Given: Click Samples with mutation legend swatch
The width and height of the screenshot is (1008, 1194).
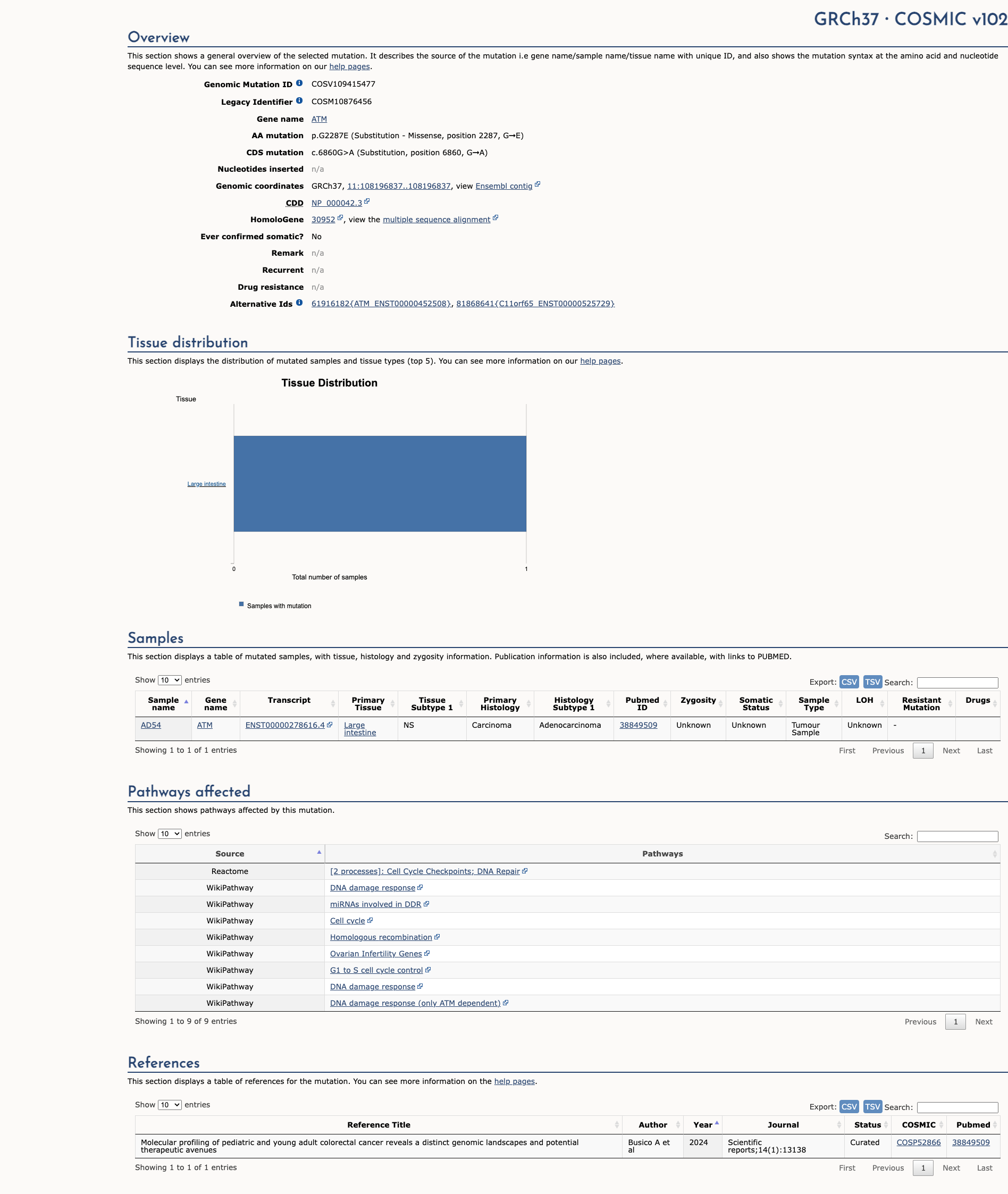Looking at the screenshot, I should point(241,604).
